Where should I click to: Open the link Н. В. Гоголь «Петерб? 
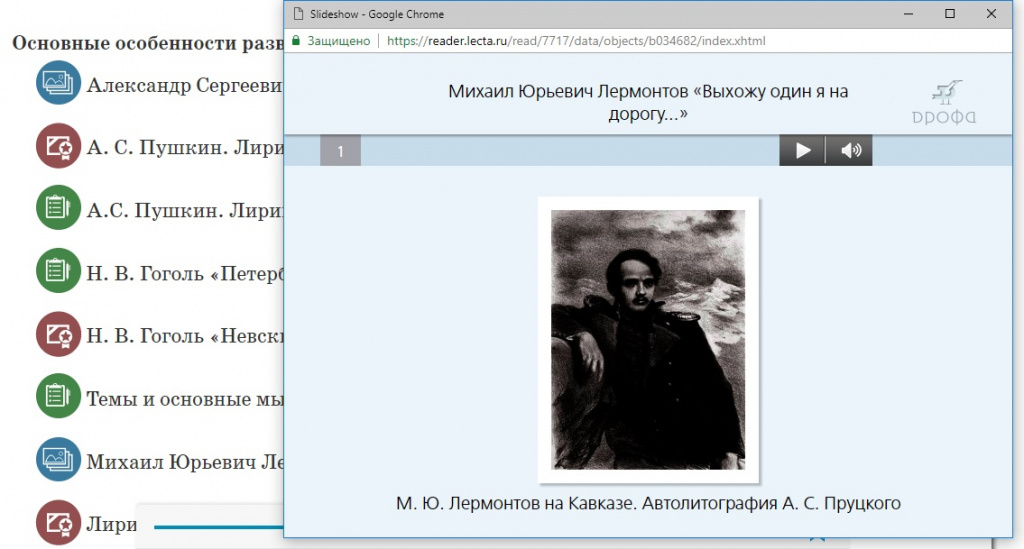(x=185, y=273)
